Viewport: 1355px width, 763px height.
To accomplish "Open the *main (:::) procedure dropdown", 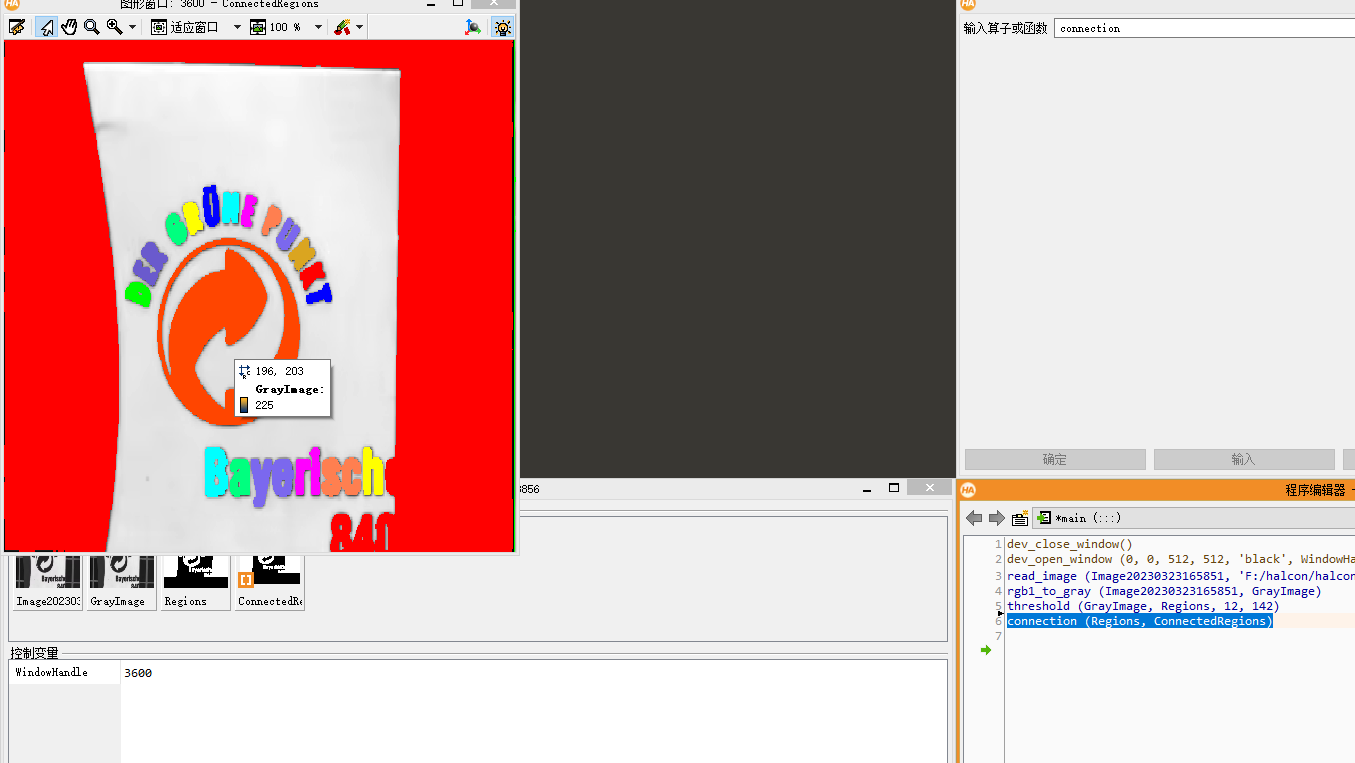I will click(x=1195, y=518).
